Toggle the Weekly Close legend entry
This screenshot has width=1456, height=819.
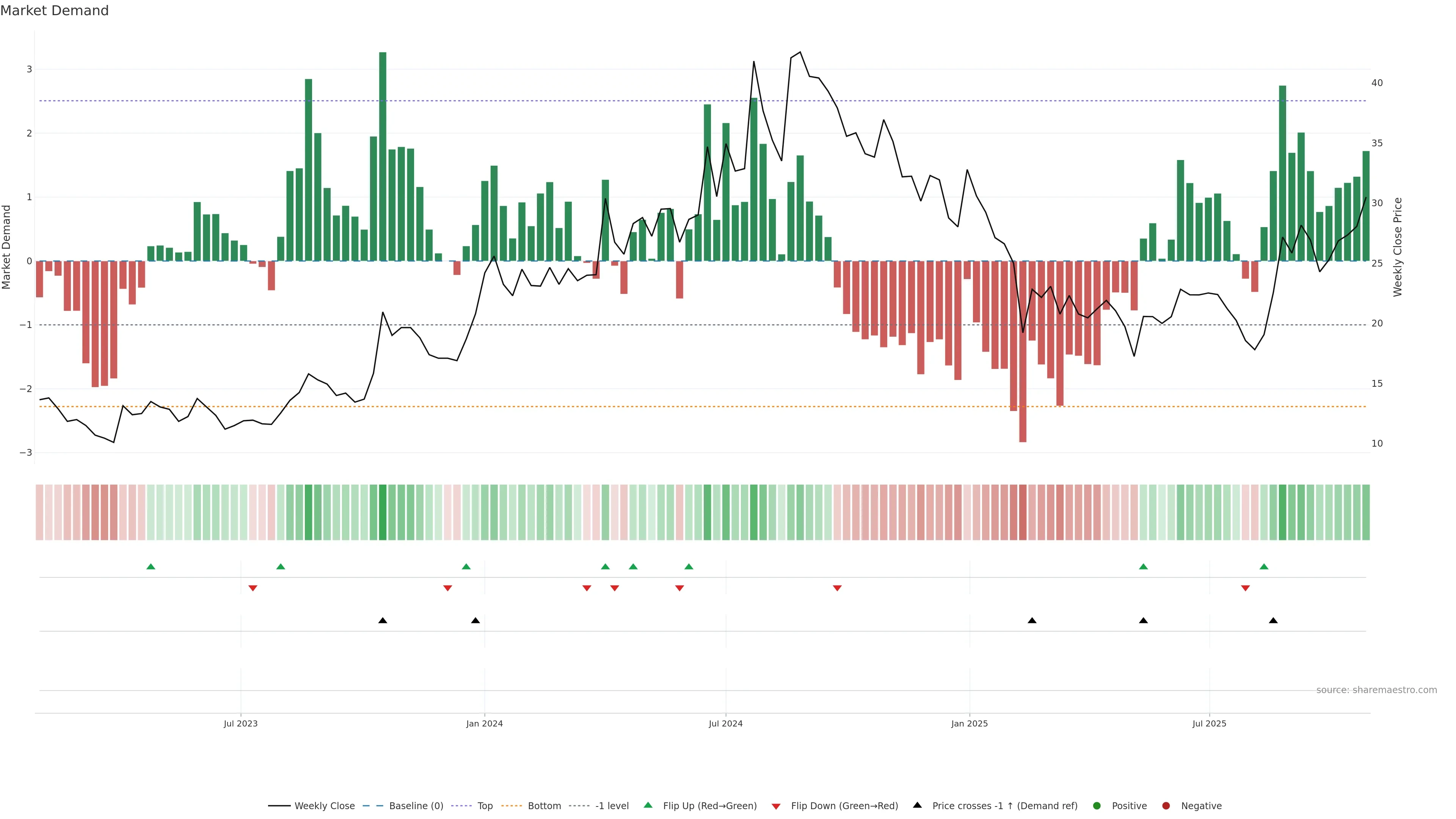(x=325, y=806)
